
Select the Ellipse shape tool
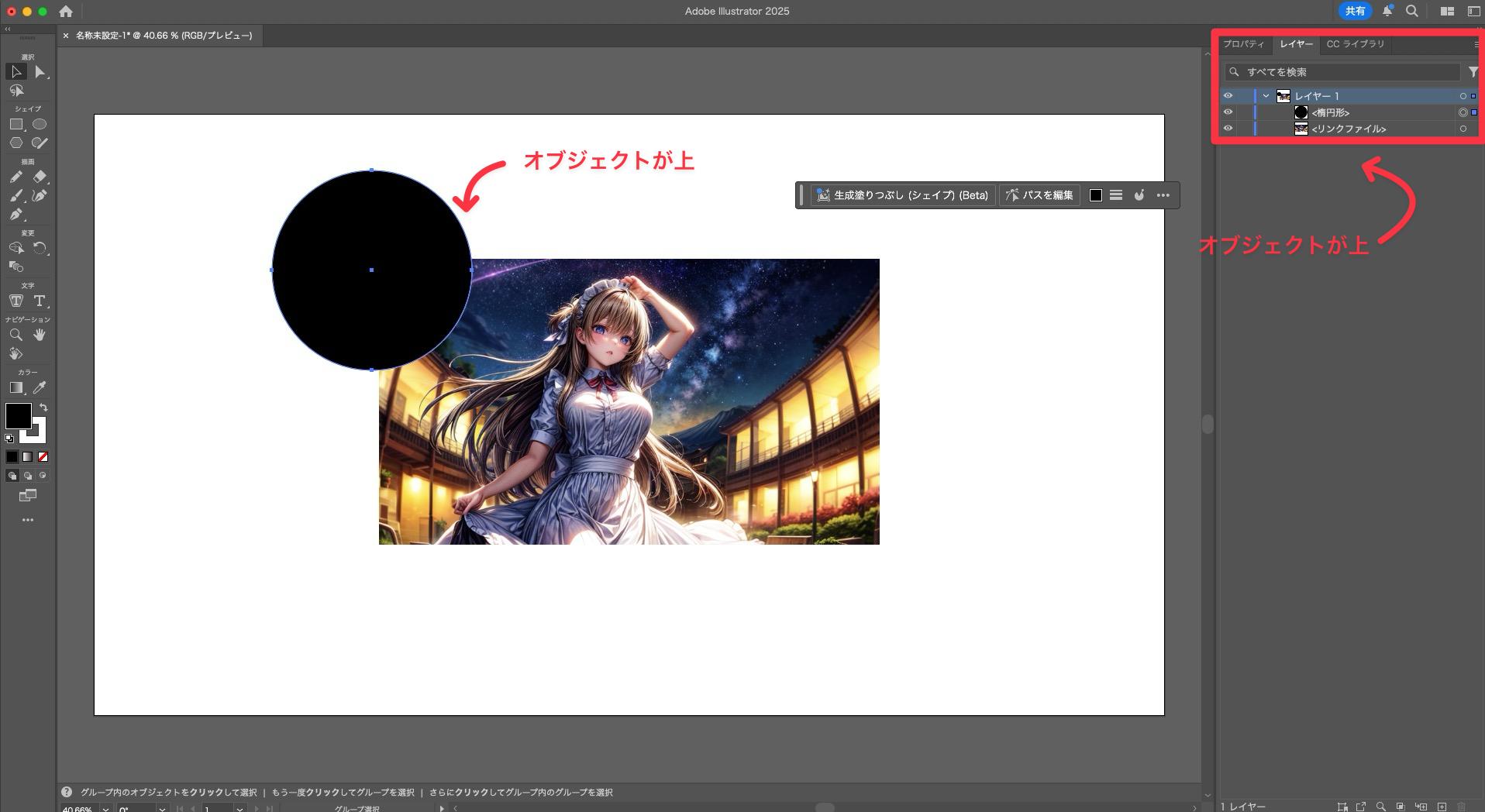[40, 124]
